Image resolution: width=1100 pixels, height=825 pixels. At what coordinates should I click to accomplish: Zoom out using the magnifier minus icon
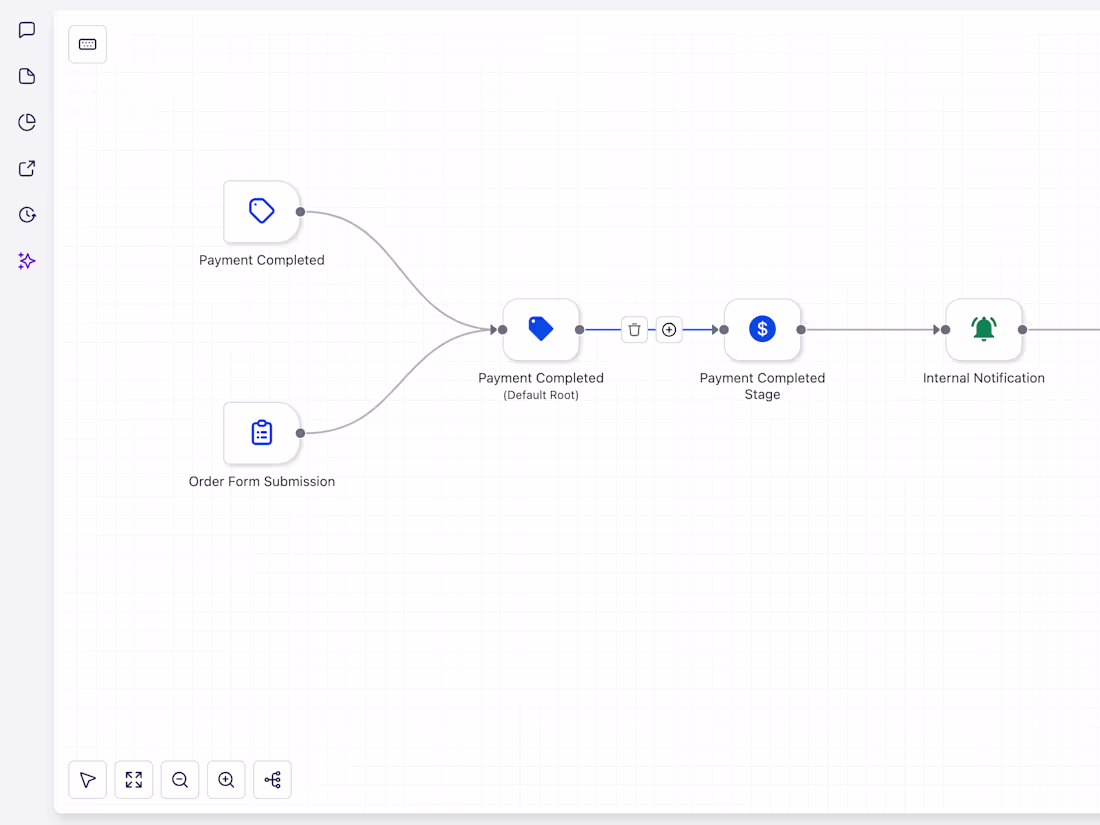point(180,779)
